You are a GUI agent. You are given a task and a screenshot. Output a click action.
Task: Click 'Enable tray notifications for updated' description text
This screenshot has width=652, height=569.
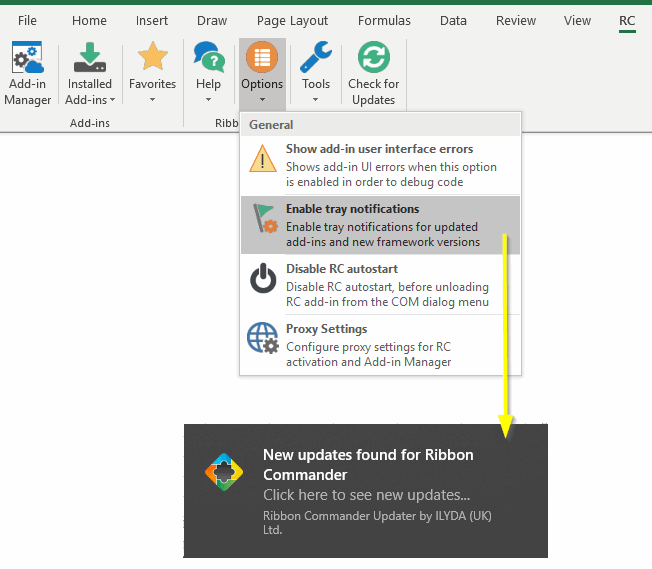pyautogui.click(x=382, y=227)
